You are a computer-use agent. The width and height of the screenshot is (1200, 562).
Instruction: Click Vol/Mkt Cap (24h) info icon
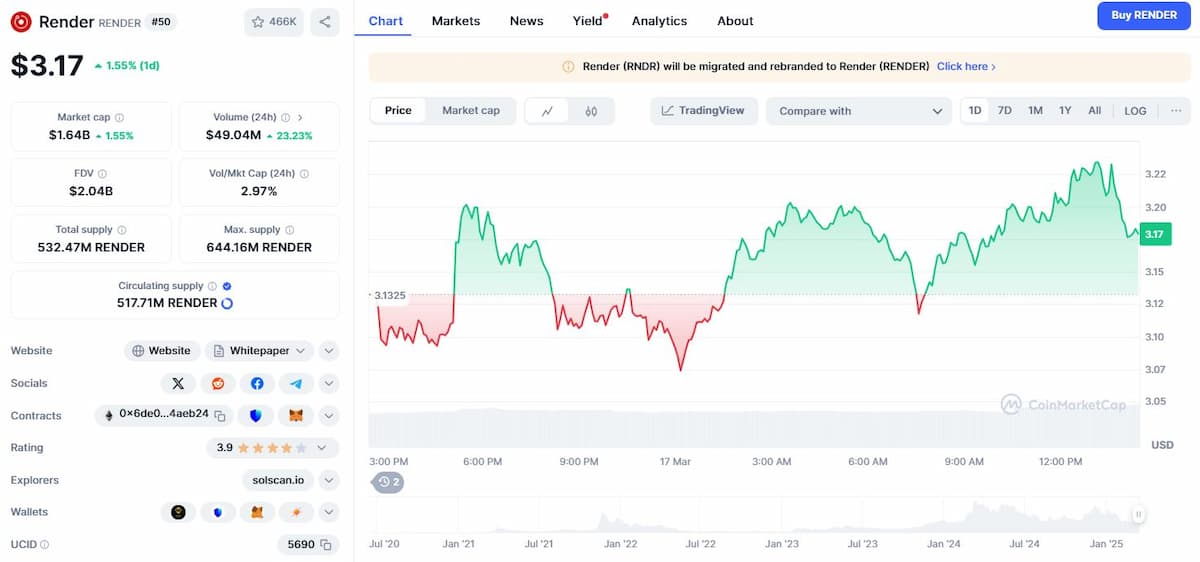pos(304,174)
